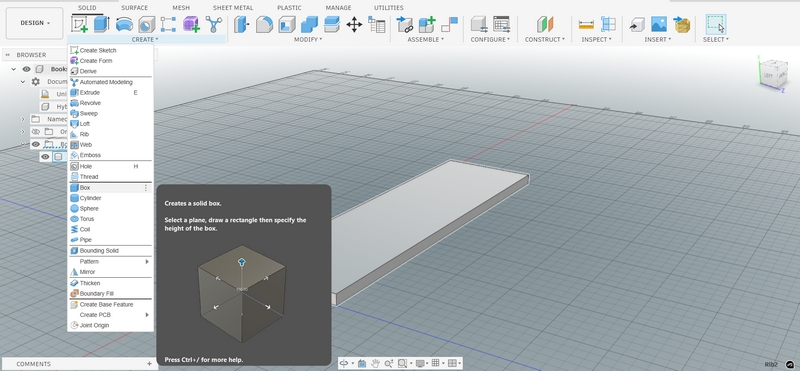Open the Change Parameters table icon

point(377,24)
